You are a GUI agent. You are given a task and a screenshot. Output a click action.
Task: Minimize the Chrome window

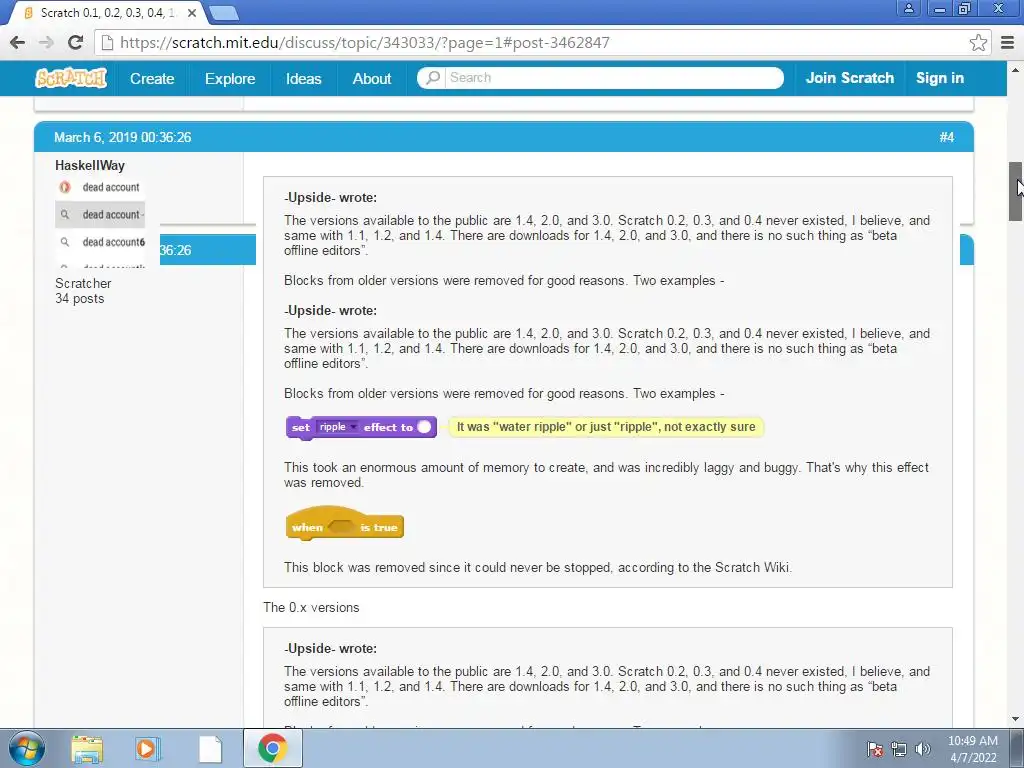940,8
